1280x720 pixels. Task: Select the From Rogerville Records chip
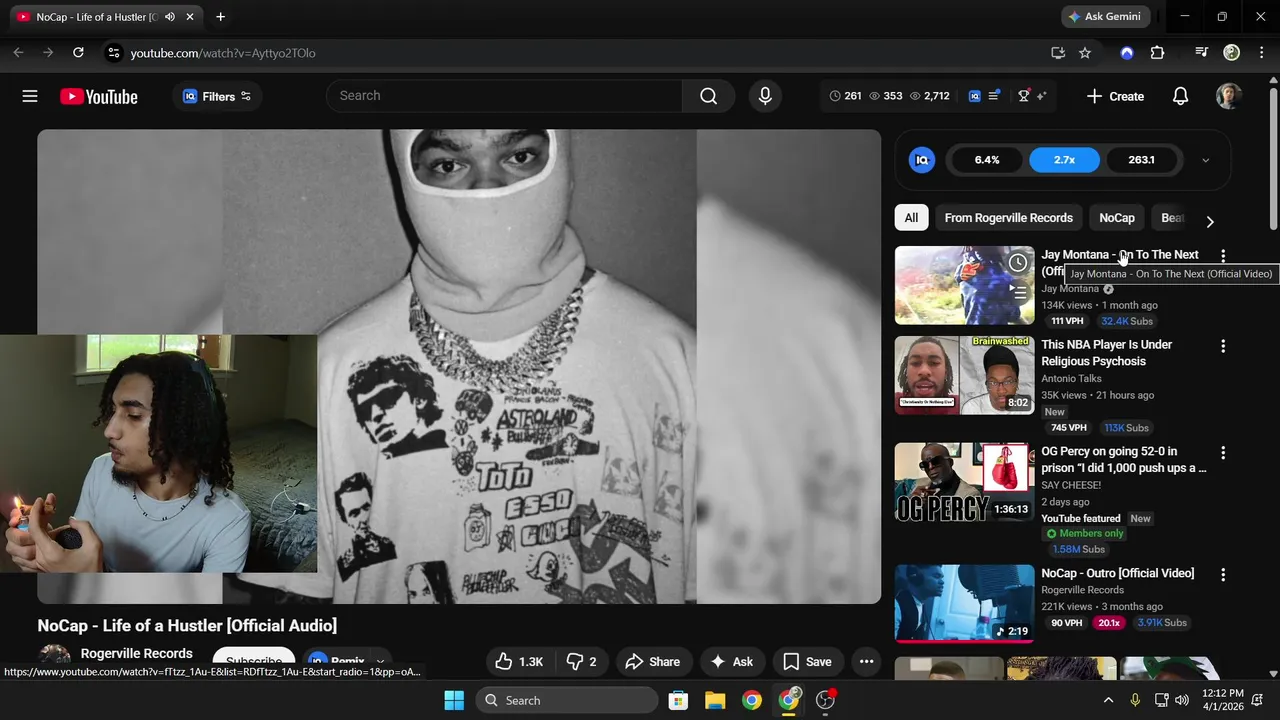(x=1008, y=218)
